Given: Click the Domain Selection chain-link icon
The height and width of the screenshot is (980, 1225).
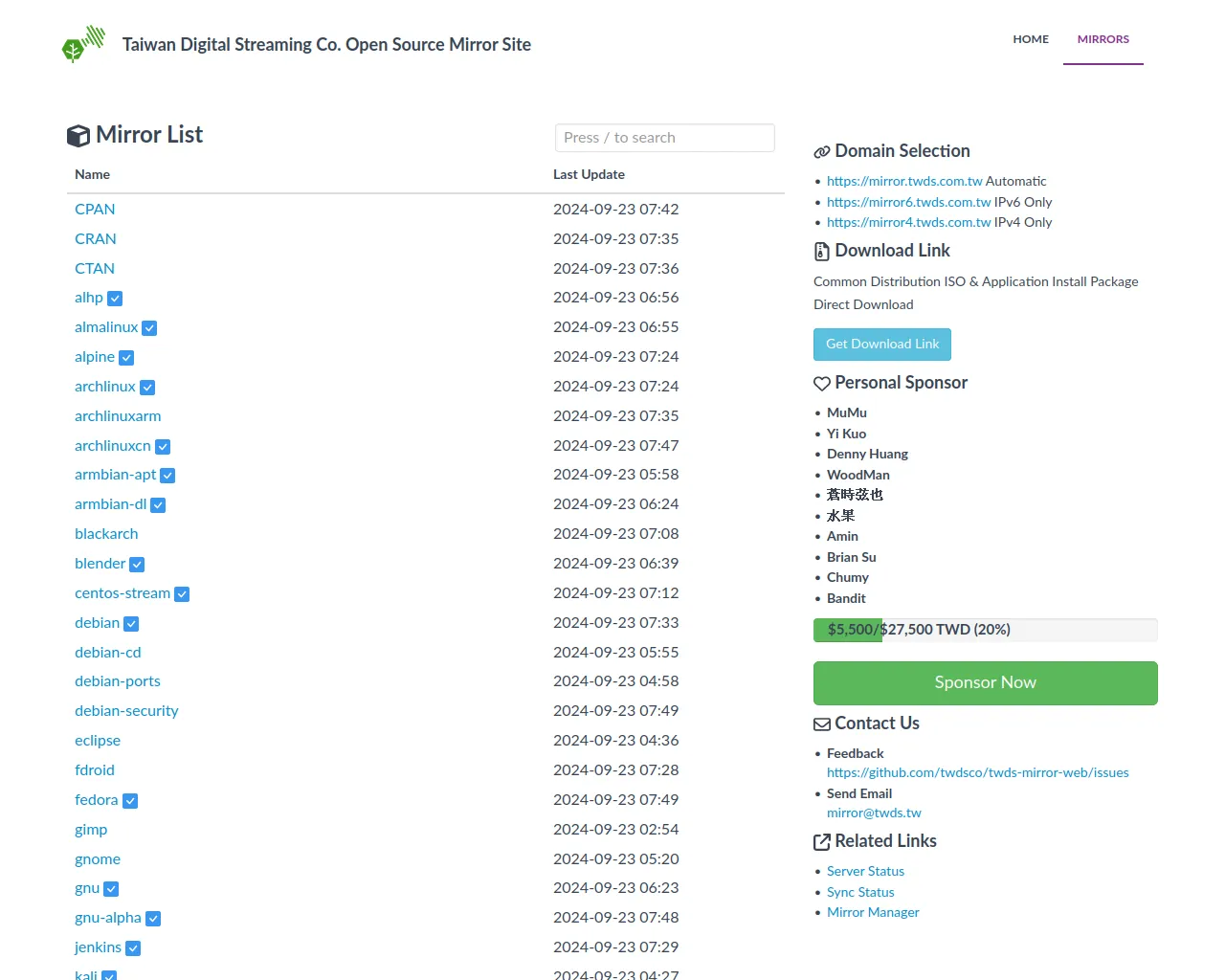Looking at the screenshot, I should [x=821, y=152].
